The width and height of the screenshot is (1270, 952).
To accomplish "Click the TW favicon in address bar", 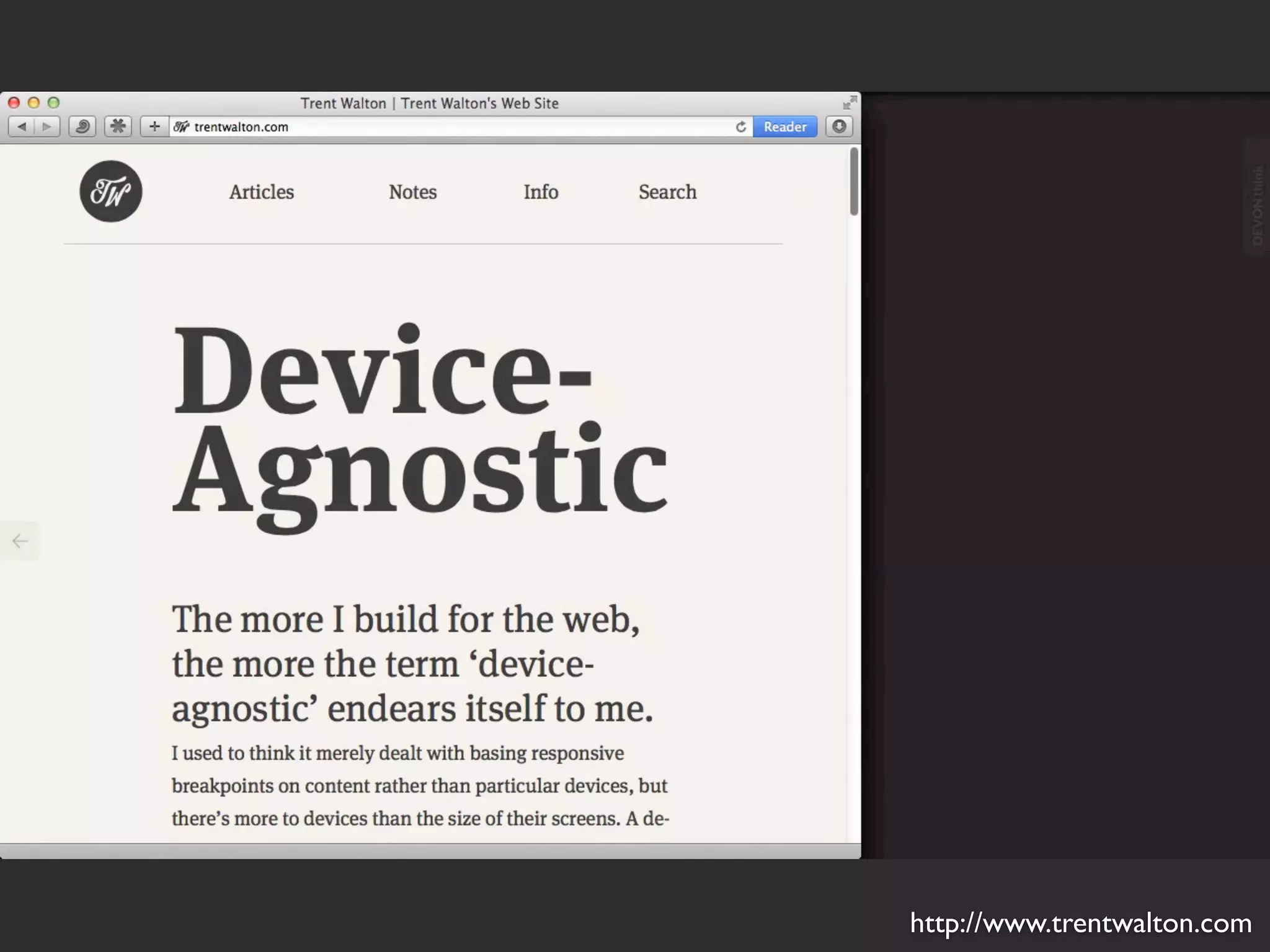I will point(181,126).
